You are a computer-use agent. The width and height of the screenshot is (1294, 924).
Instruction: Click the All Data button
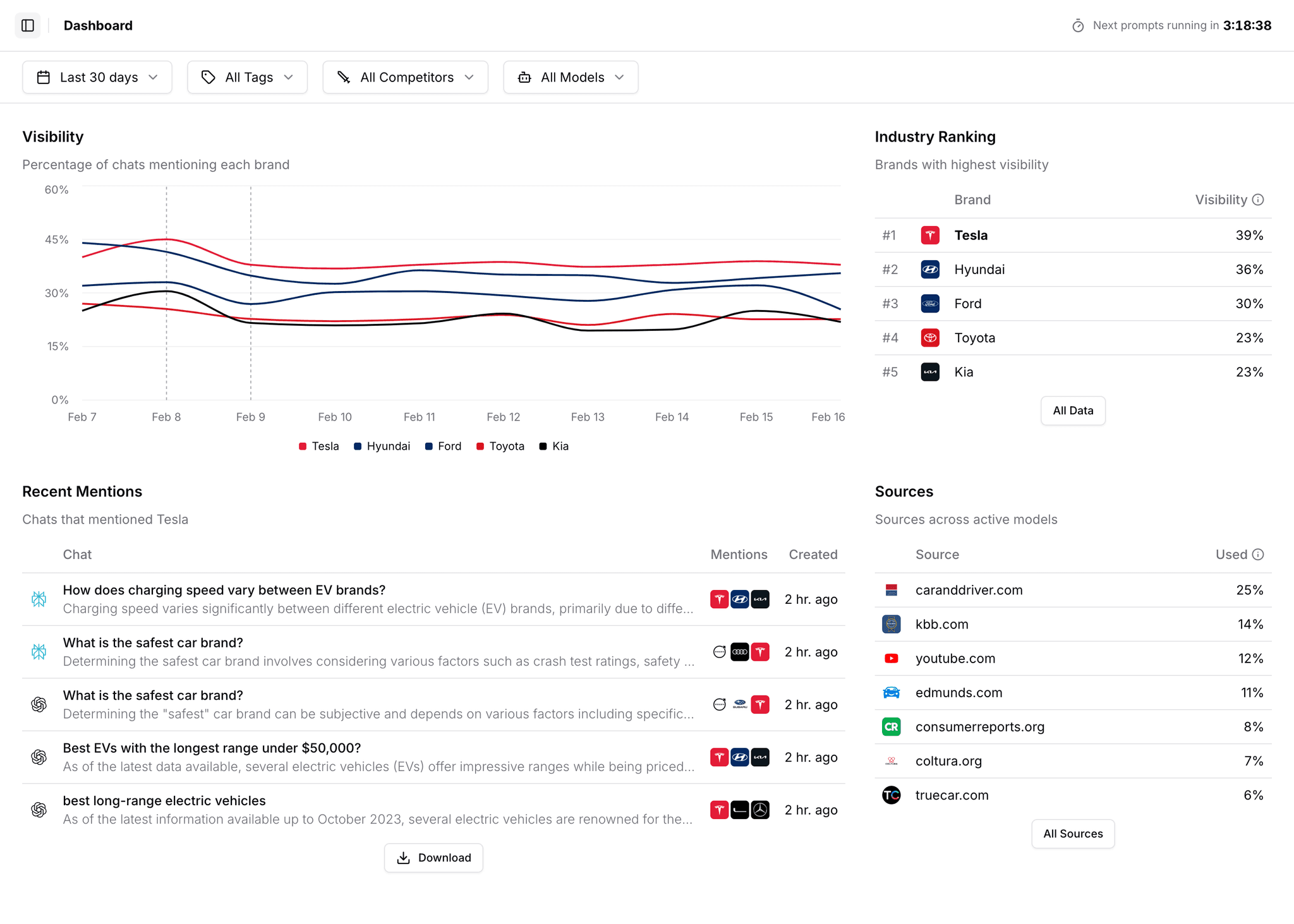[x=1072, y=411]
